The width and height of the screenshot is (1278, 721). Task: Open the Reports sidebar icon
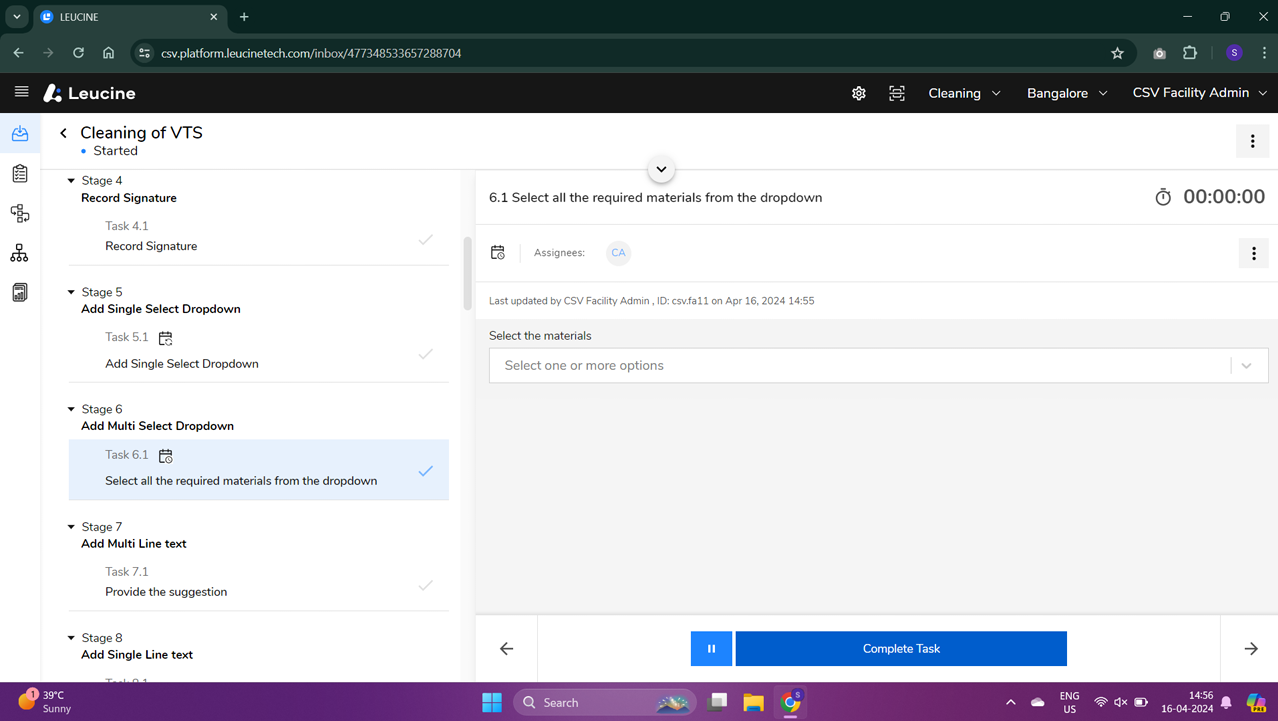pyautogui.click(x=19, y=290)
